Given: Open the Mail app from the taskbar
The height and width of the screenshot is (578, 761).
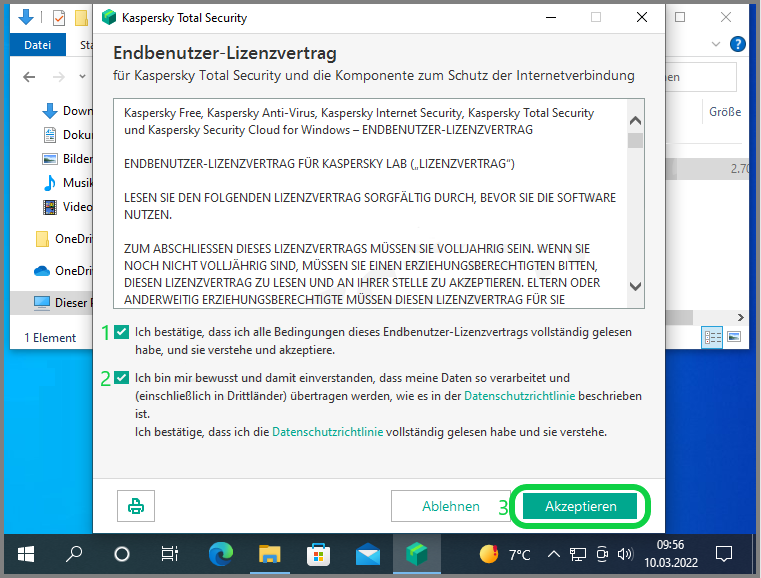Looking at the screenshot, I should (x=367, y=554).
